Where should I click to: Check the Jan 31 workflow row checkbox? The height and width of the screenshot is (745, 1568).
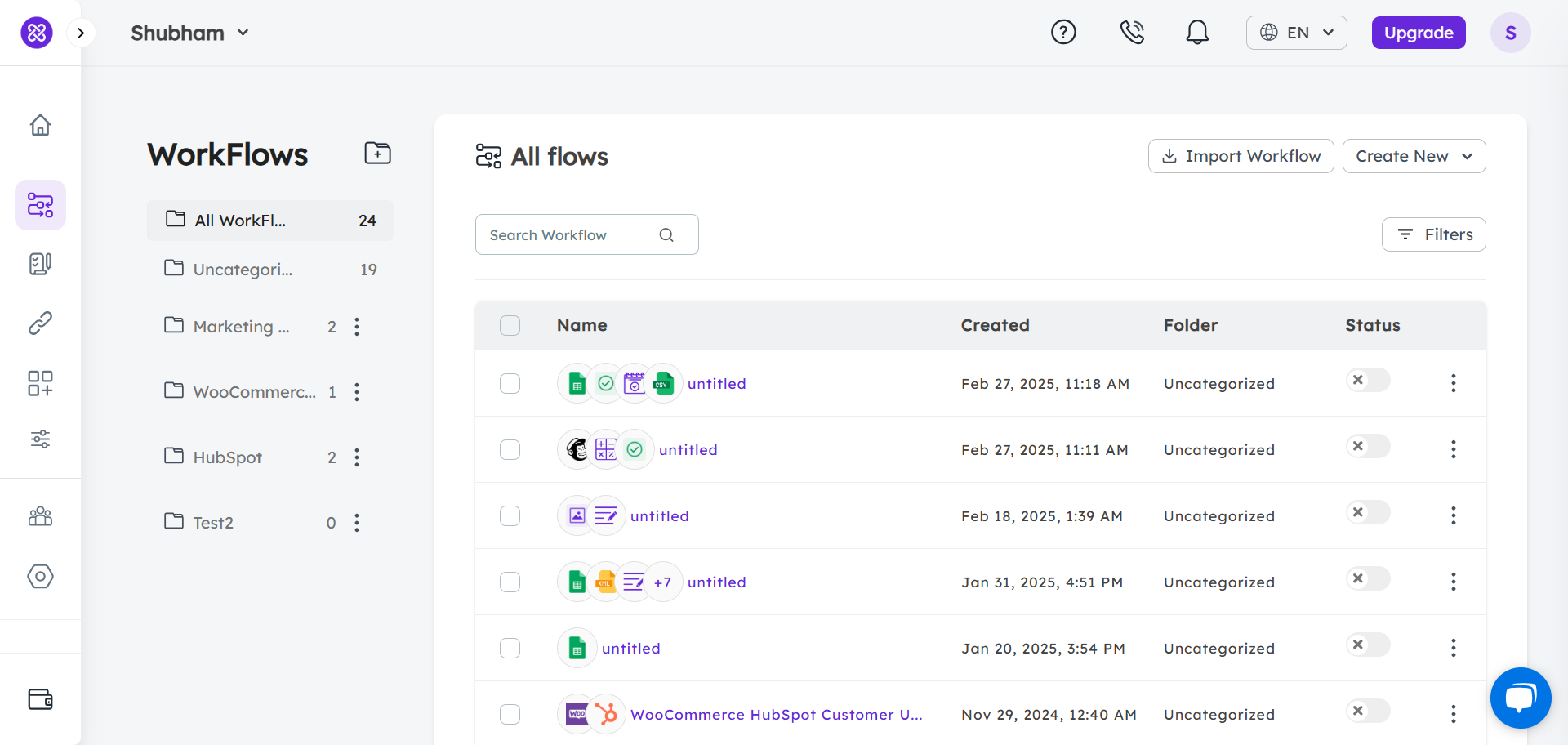[510, 582]
